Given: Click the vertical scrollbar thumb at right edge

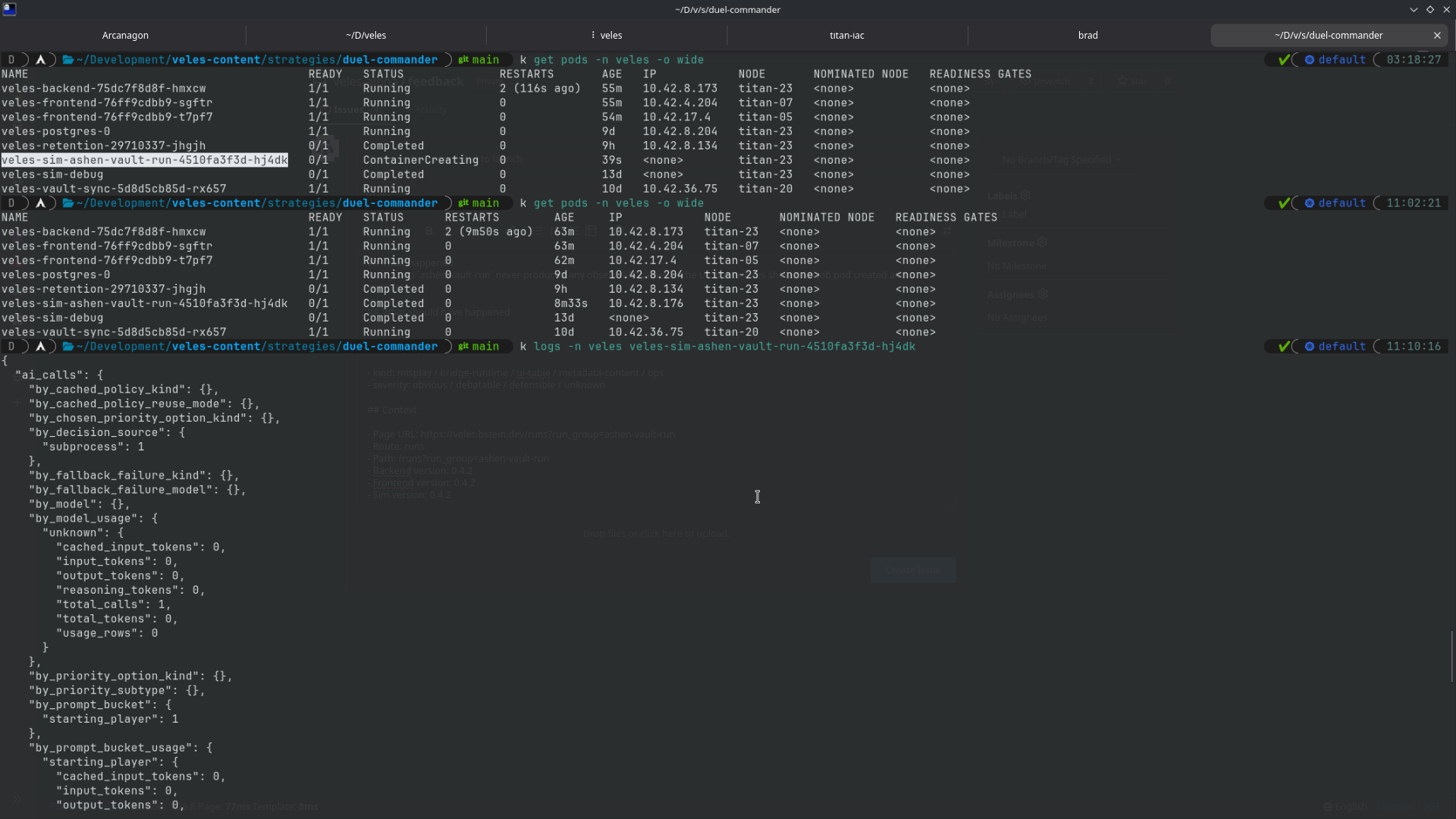Looking at the screenshot, I should click(1452, 656).
